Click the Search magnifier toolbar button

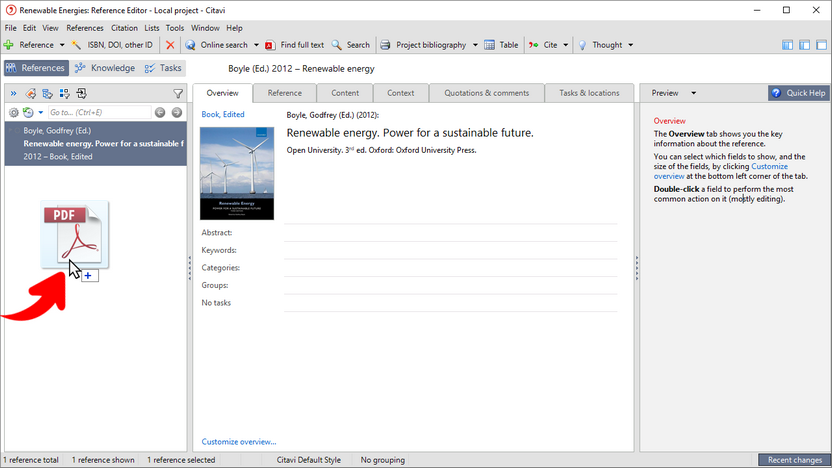click(351, 45)
